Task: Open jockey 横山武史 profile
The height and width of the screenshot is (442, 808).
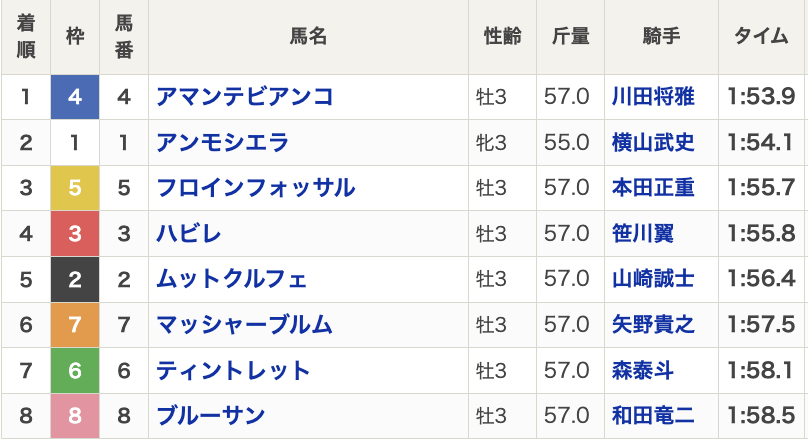Action: (x=653, y=143)
